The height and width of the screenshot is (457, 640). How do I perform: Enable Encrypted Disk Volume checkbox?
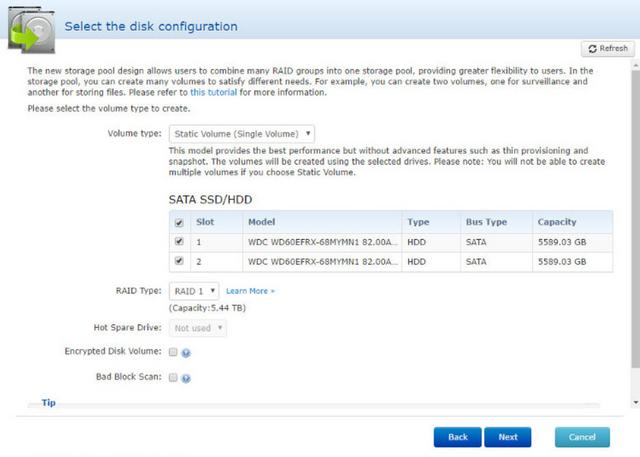tap(173, 352)
